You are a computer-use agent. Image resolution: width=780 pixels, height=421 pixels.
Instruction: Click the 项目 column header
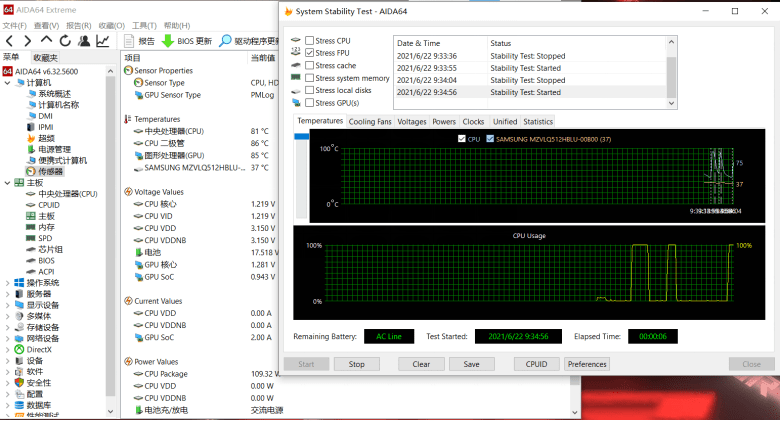point(184,58)
